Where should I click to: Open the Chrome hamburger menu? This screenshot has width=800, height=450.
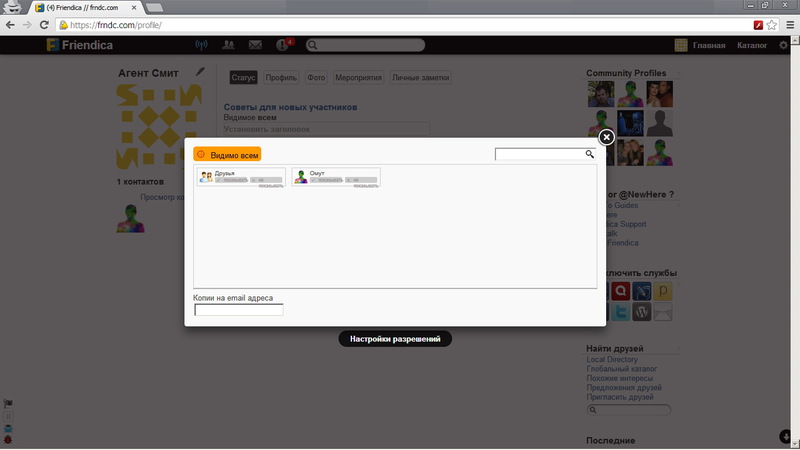point(790,25)
